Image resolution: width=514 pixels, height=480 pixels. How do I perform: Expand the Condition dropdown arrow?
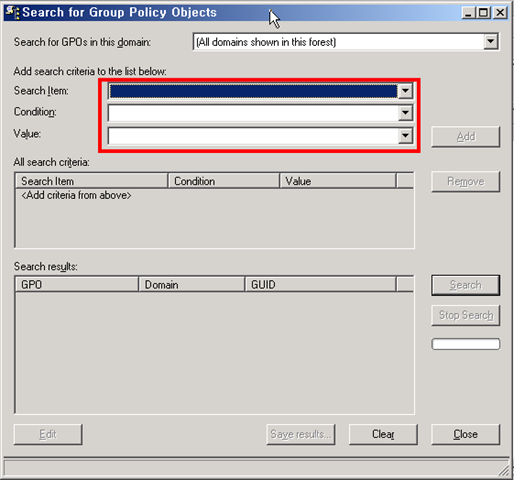tap(405, 113)
